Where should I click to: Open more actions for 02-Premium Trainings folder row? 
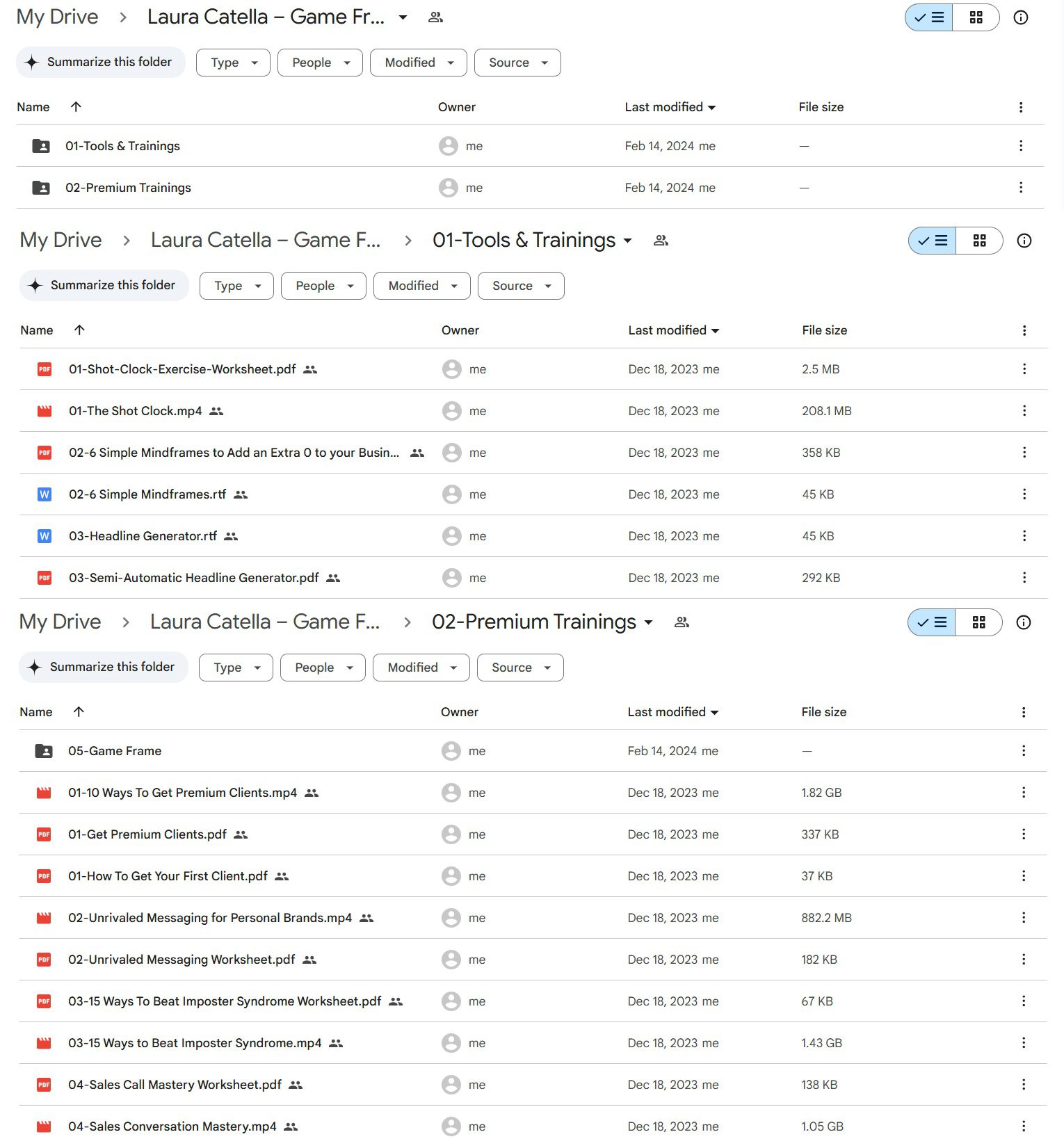click(x=1020, y=188)
